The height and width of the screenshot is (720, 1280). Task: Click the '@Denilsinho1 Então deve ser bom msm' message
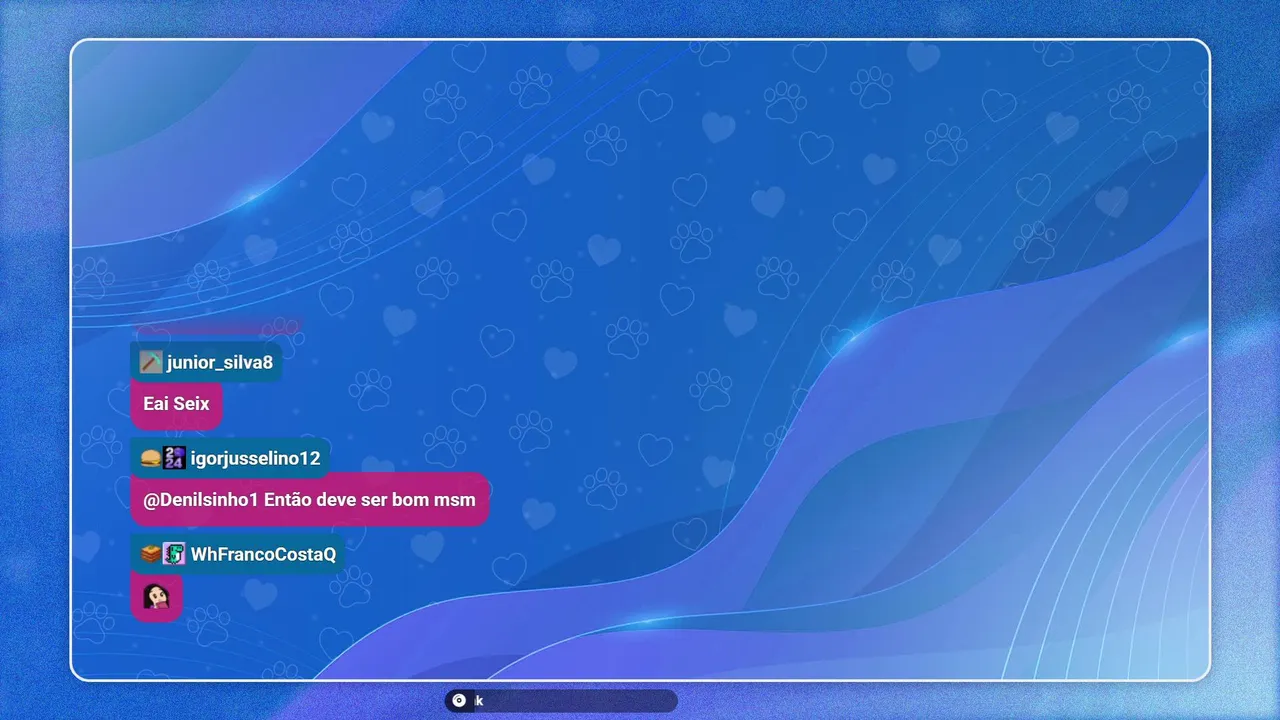pyautogui.click(x=309, y=499)
